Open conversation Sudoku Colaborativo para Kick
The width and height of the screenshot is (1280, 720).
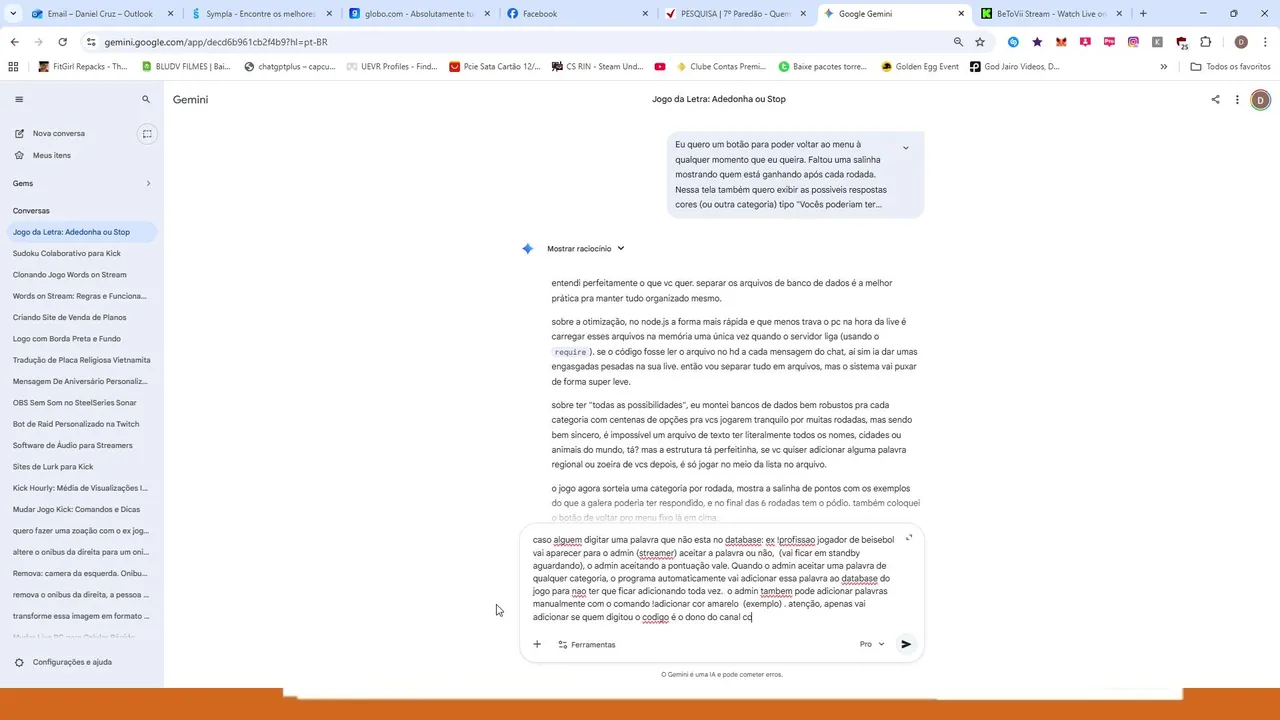67,253
